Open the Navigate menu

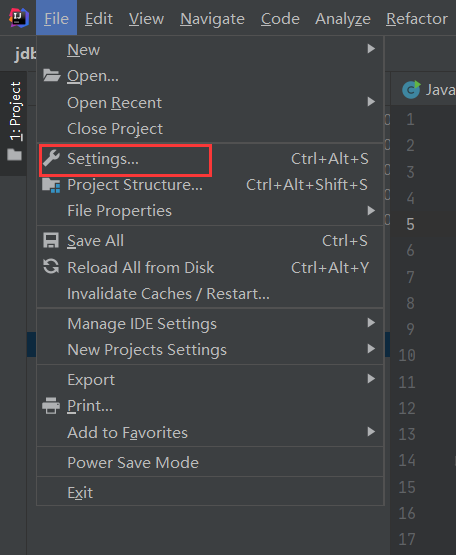(x=212, y=18)
